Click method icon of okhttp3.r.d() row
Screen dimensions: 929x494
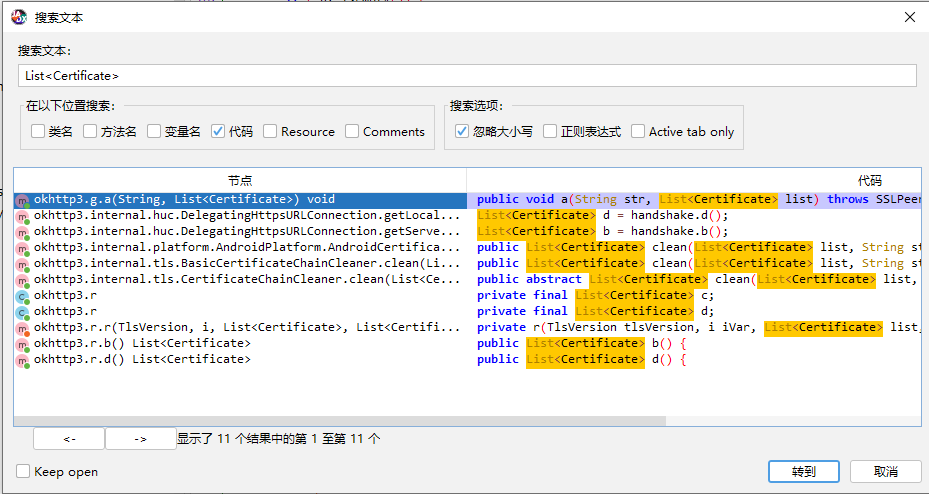23,360
